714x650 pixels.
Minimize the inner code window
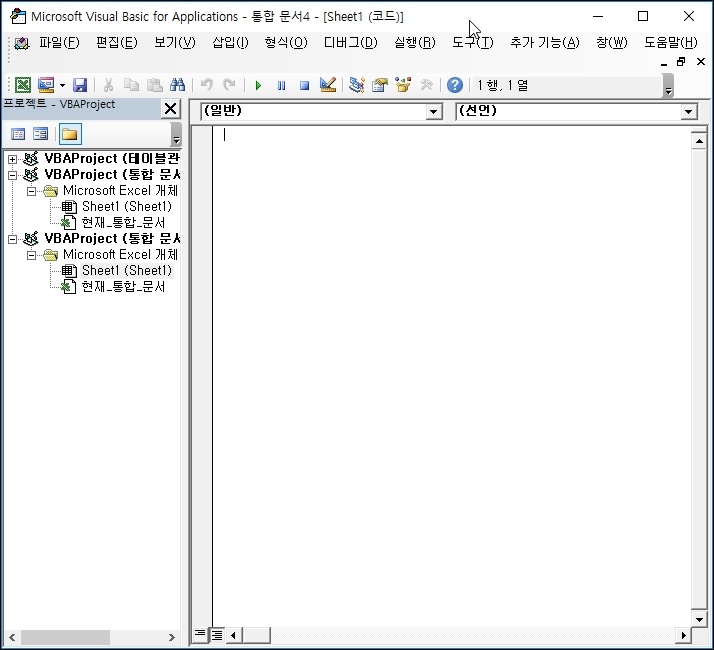[664, 63]
